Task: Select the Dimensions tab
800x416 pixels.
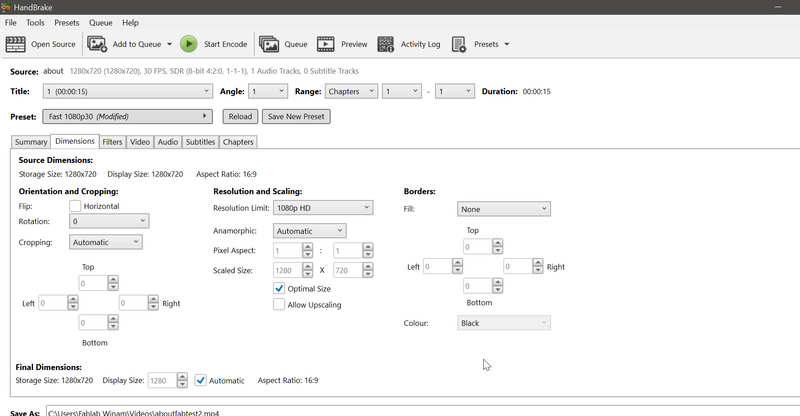Action: 75,141
